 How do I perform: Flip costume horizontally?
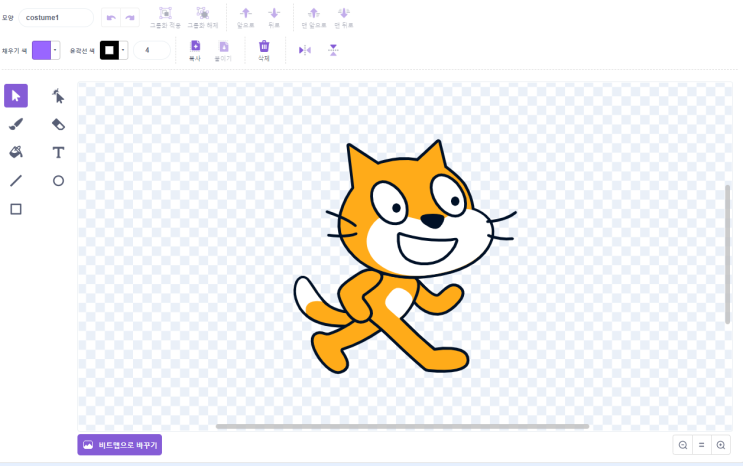(305, 50)
